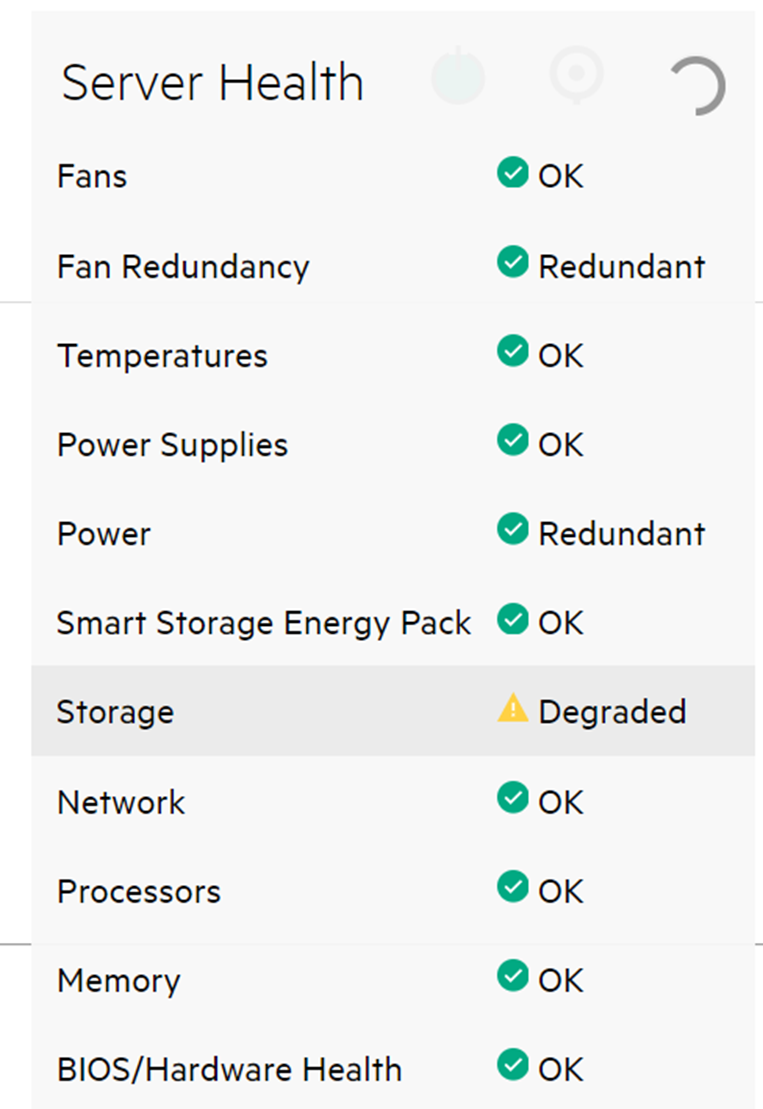763x1109 pixels.
Task: Click the BIOS/Hardware Health check icon
Action: click(513, 1065)
